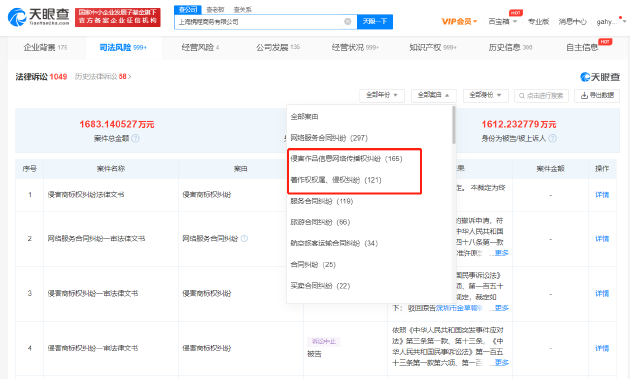630x379 pixels.
Task: Open 详情 for row 3
Action: [x=602, y=293]
